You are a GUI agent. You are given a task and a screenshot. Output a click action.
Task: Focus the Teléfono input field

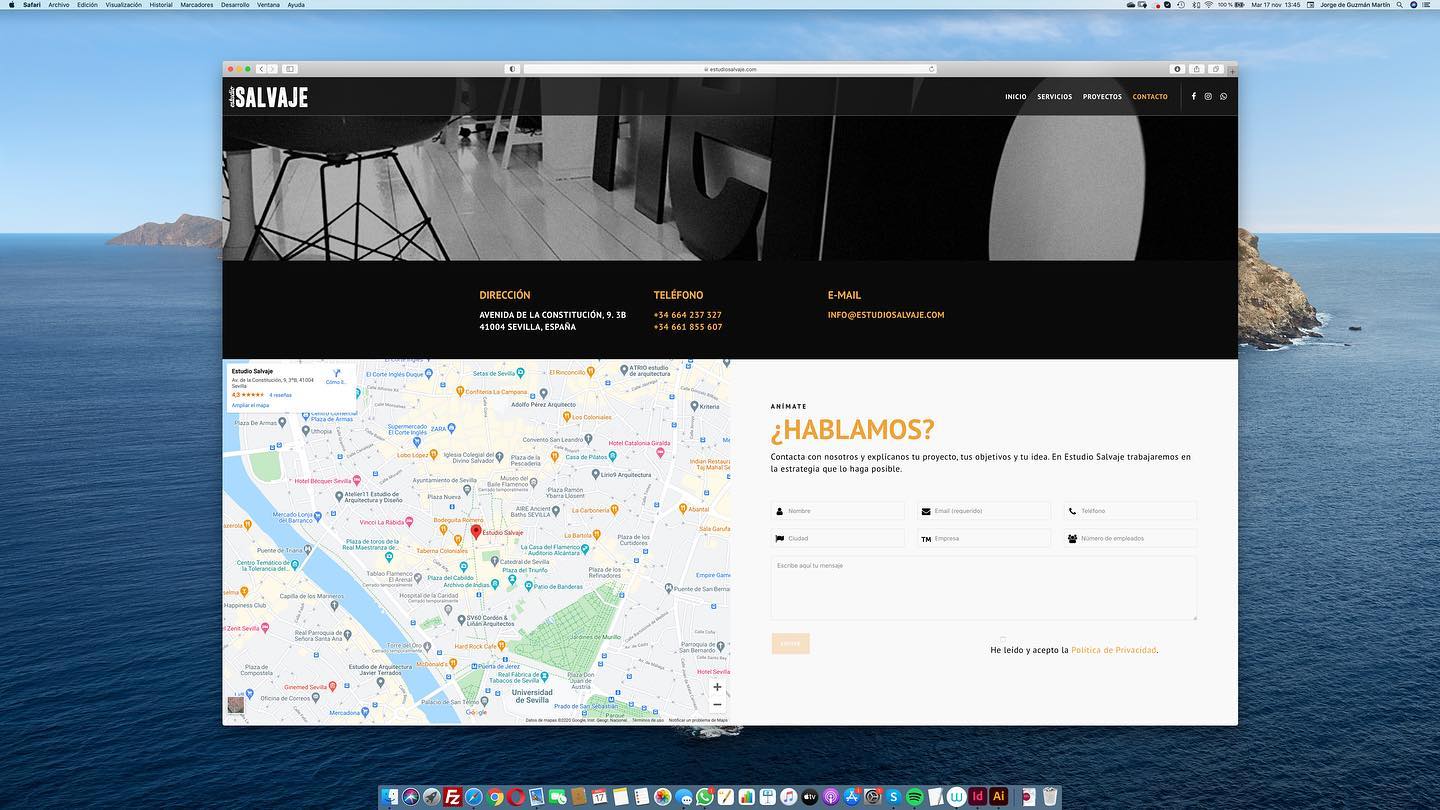click(1130, 511)
